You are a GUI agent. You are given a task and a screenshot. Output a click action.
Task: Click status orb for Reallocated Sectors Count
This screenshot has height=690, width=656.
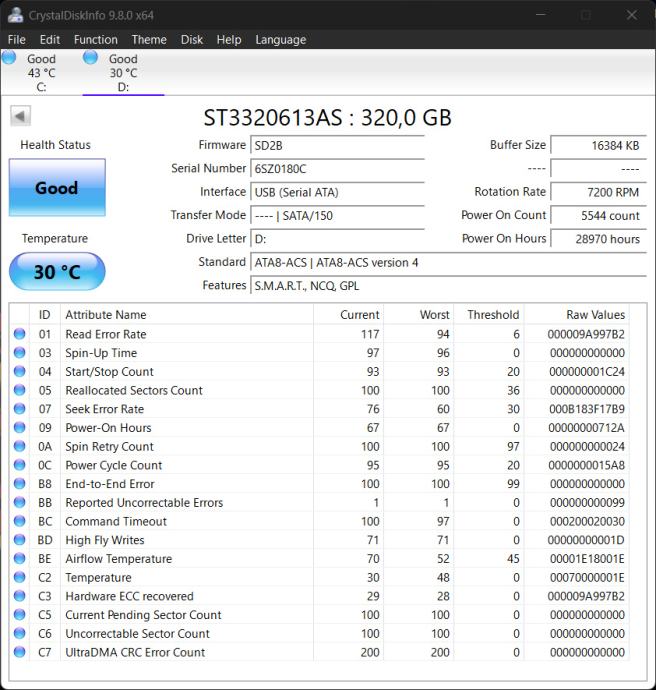point(20,390)
